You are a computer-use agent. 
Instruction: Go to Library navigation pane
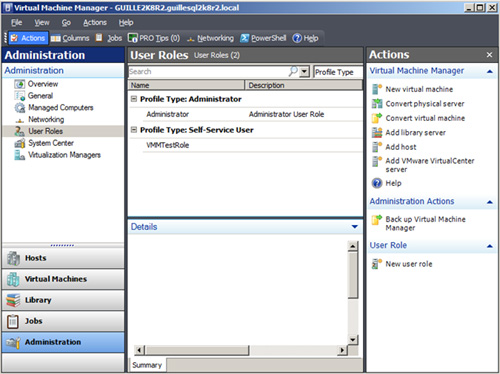[x=63, y=300]
